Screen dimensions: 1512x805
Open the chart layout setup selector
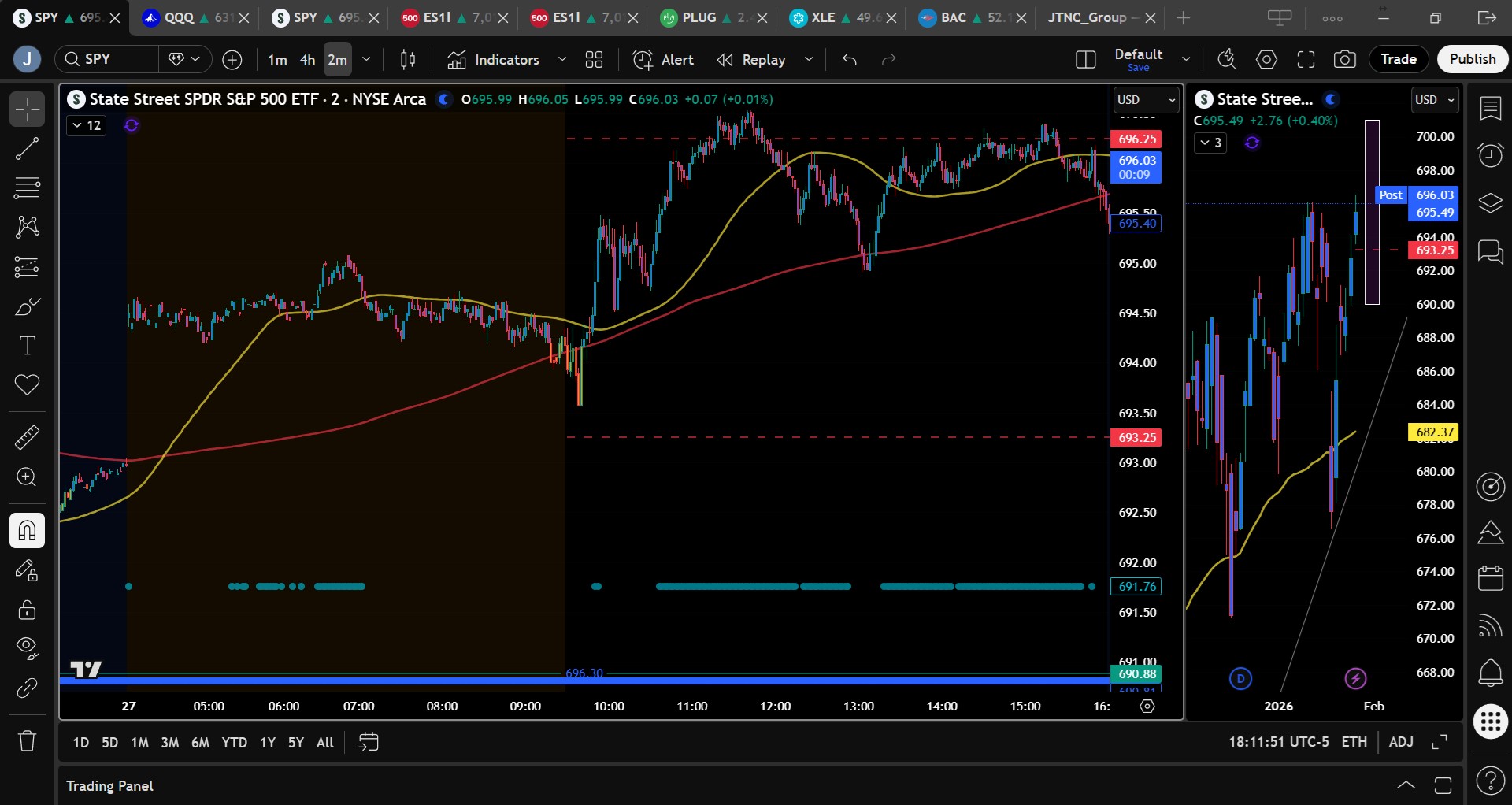[x=1085, y=59]
